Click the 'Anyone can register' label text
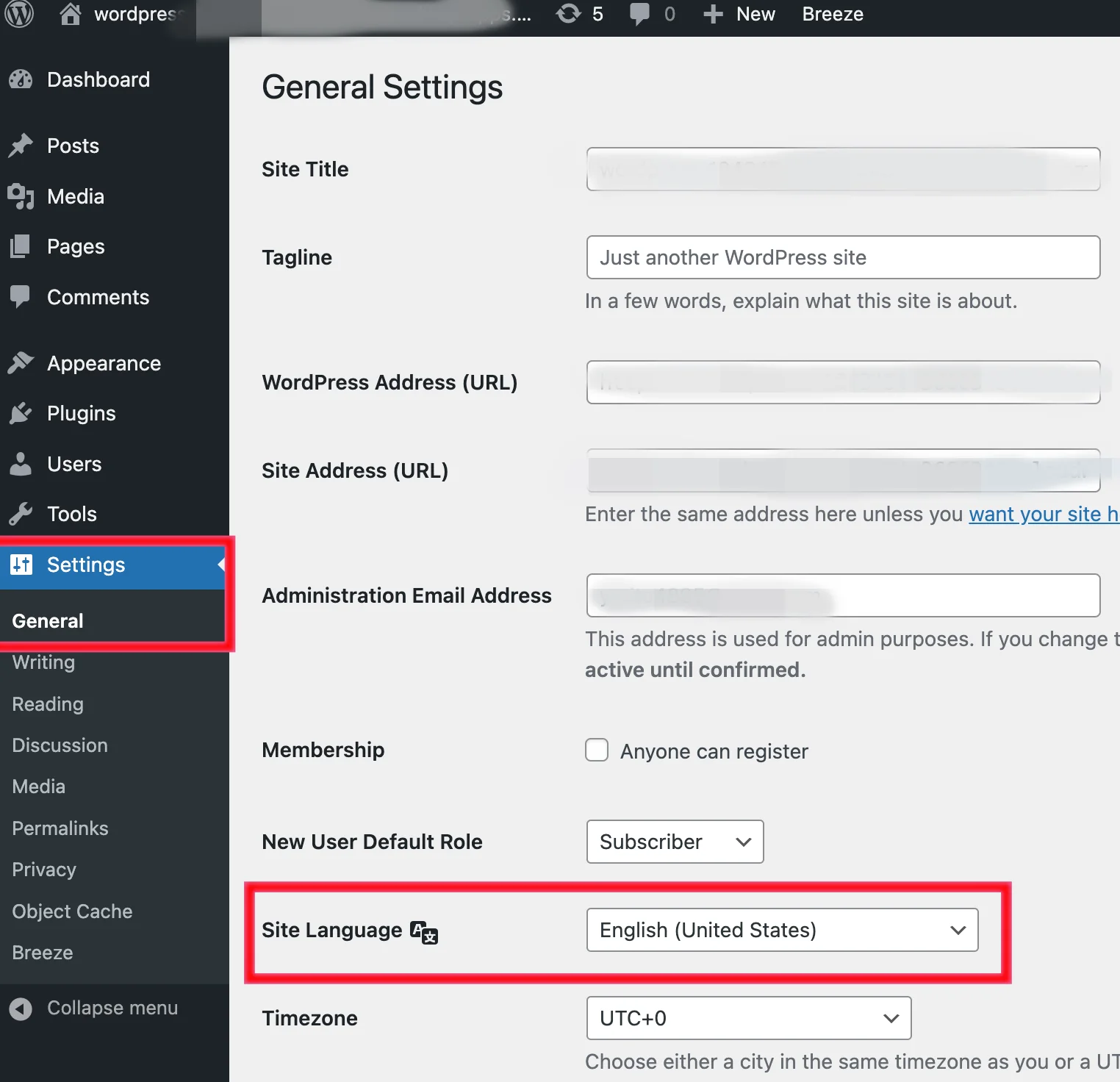Screen dimensions: 1120x1082 click(x=714, y=751)
